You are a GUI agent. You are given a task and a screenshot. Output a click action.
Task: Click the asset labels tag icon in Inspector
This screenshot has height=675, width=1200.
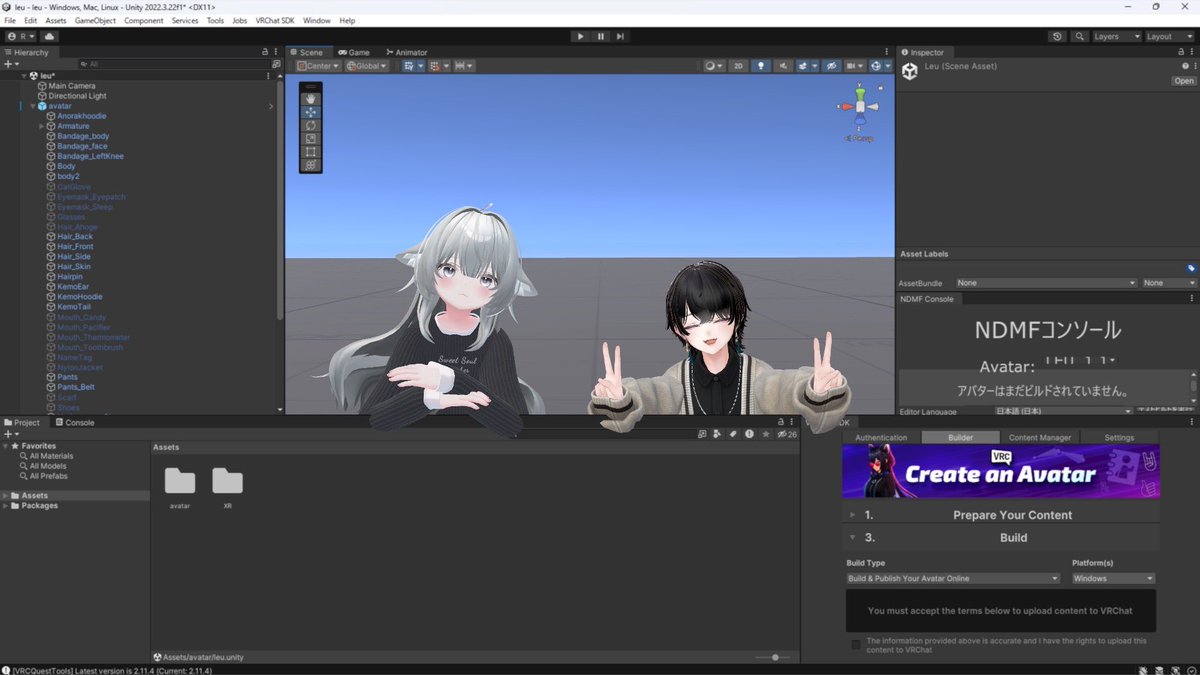pos(1191,268)
